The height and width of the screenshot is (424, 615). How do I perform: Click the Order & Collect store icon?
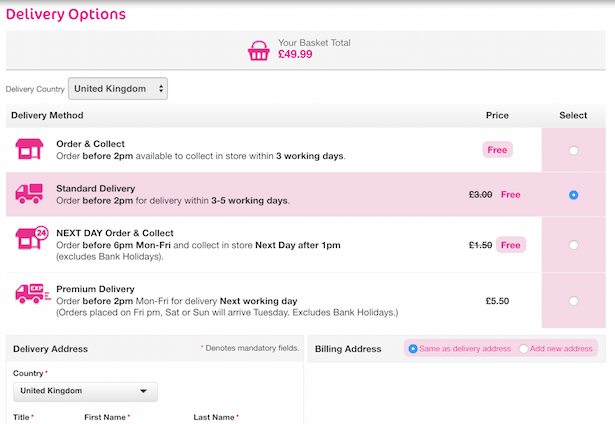tap(28, 150)
